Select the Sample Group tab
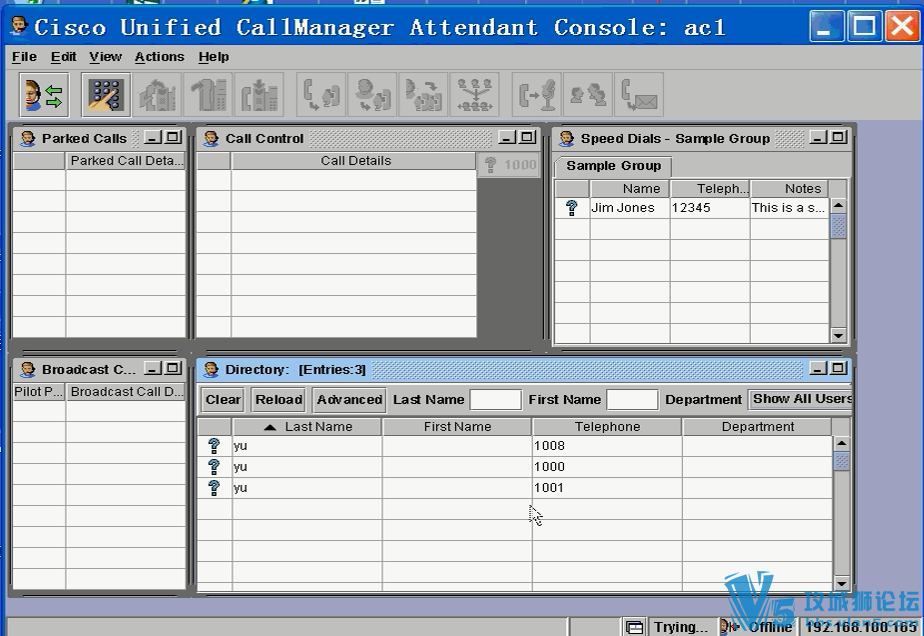The width and height of the screenshot is (924, 636). click(613, 166)
